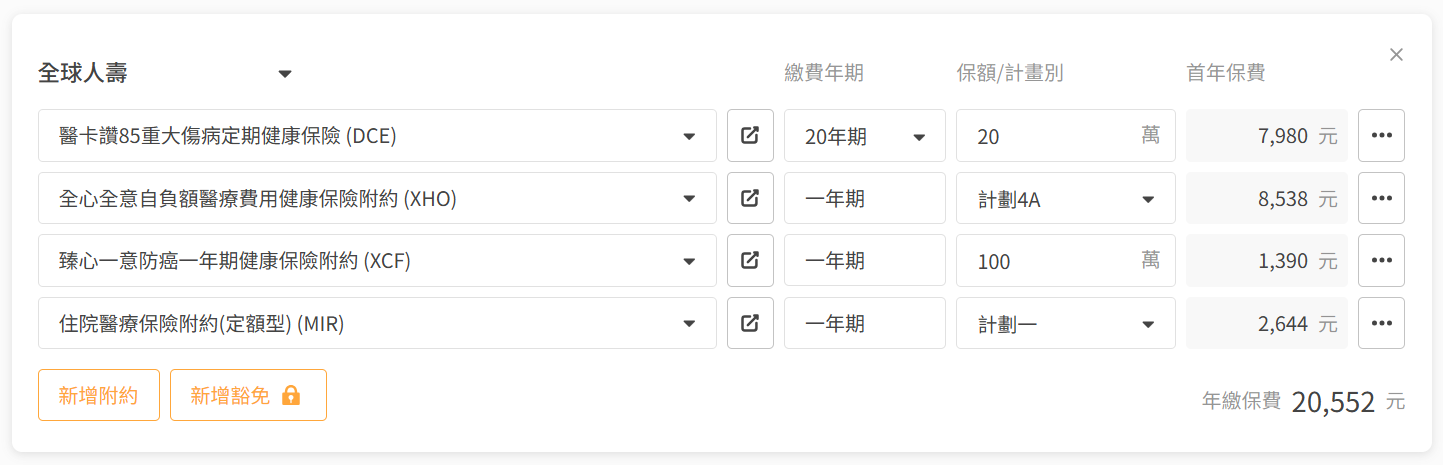The image size is (1443, 465).
Task: Open the 20年期 payment term dropdown
Action: click(864, 136)
